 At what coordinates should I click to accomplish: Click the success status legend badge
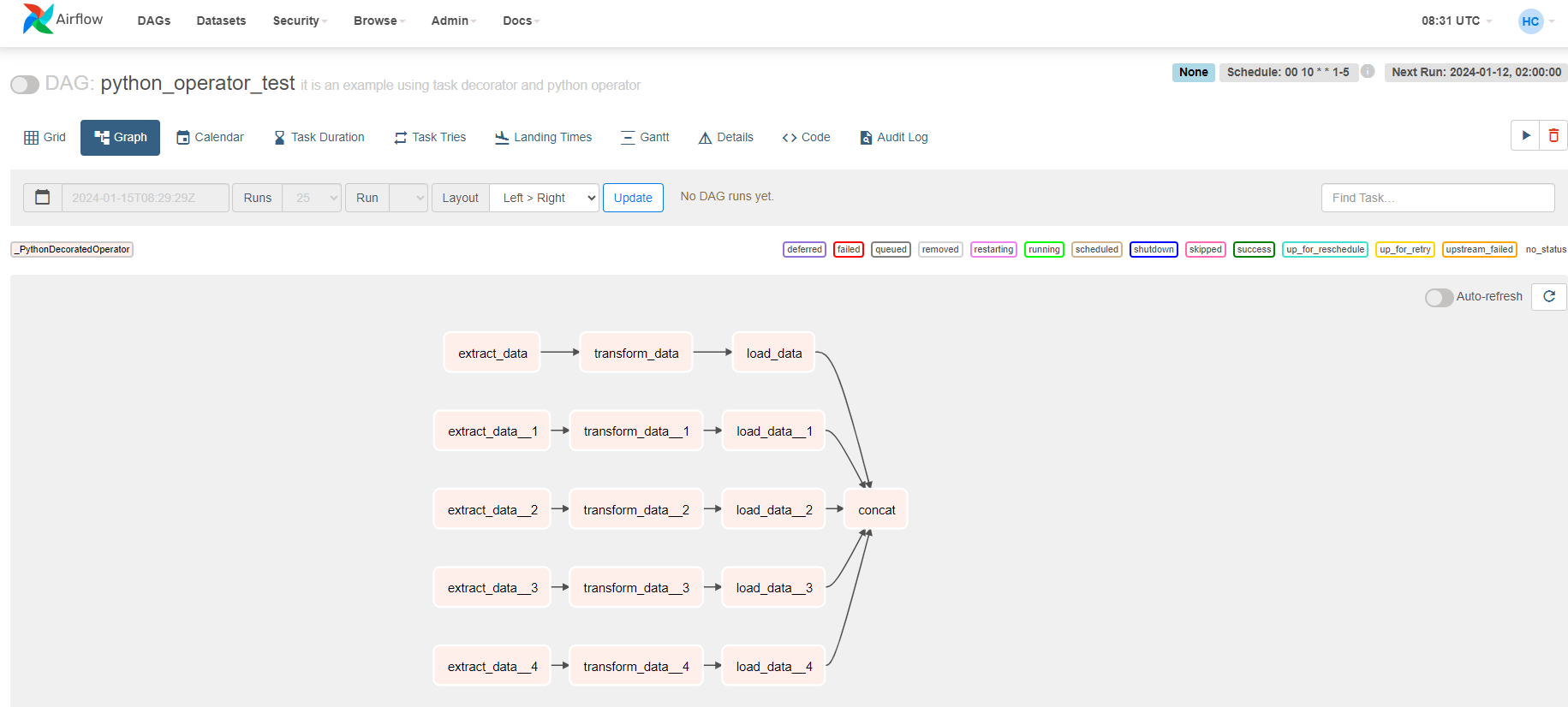[1254, 249]
